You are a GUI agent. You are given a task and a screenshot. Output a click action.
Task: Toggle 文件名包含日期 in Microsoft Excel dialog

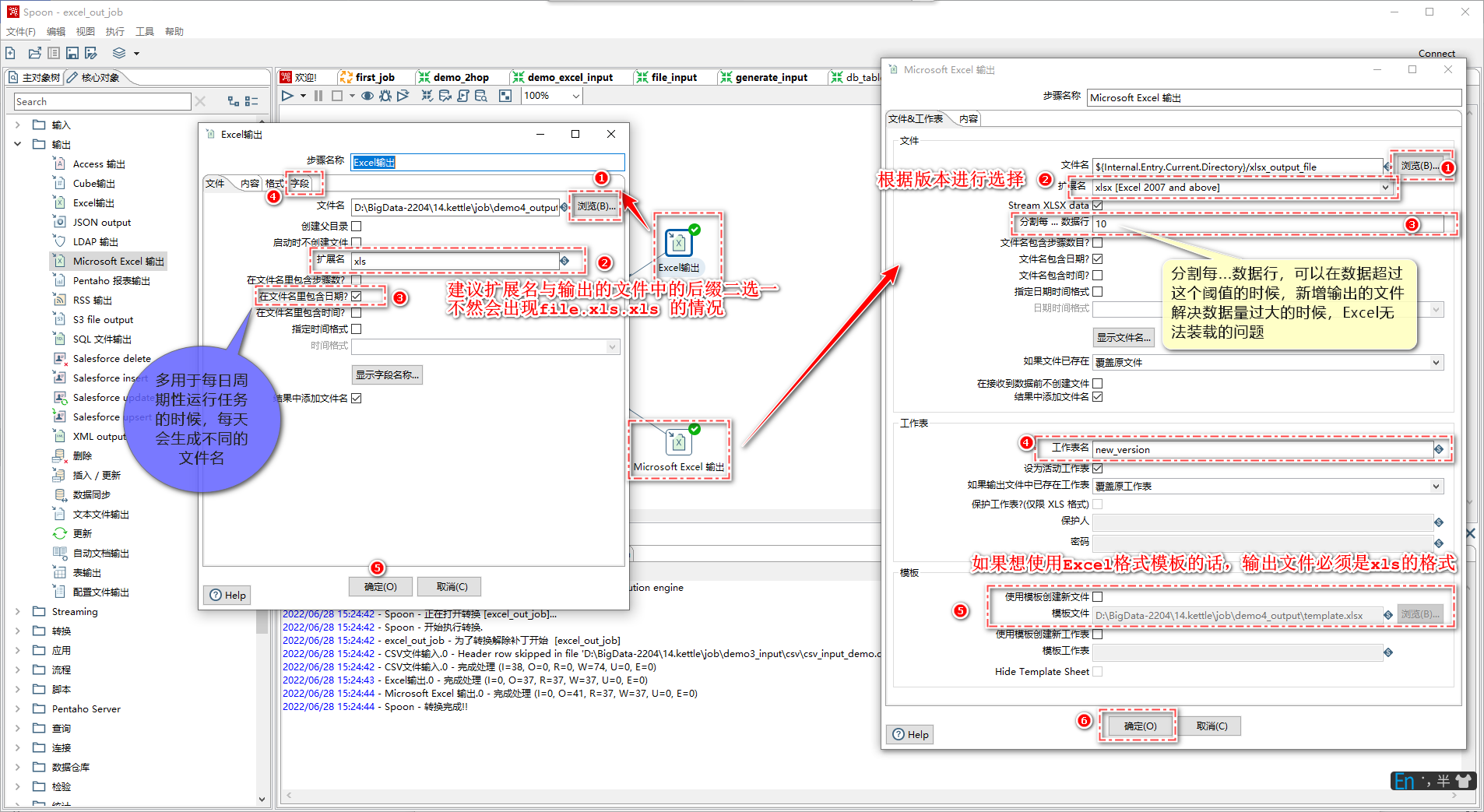1098,258
